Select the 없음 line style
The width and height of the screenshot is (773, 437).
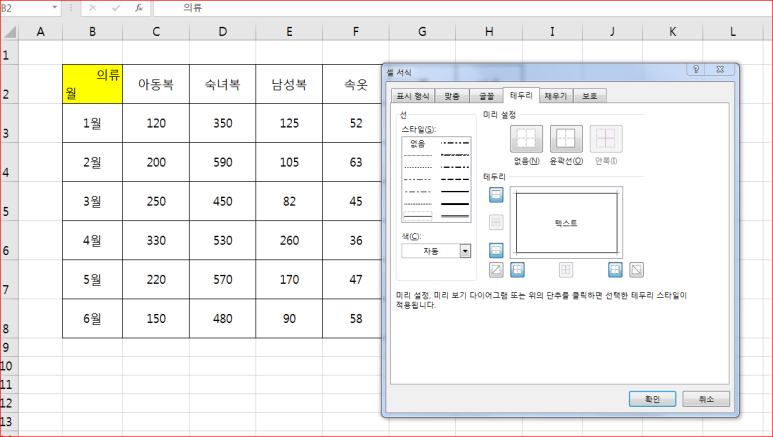(x=418, y=144)
